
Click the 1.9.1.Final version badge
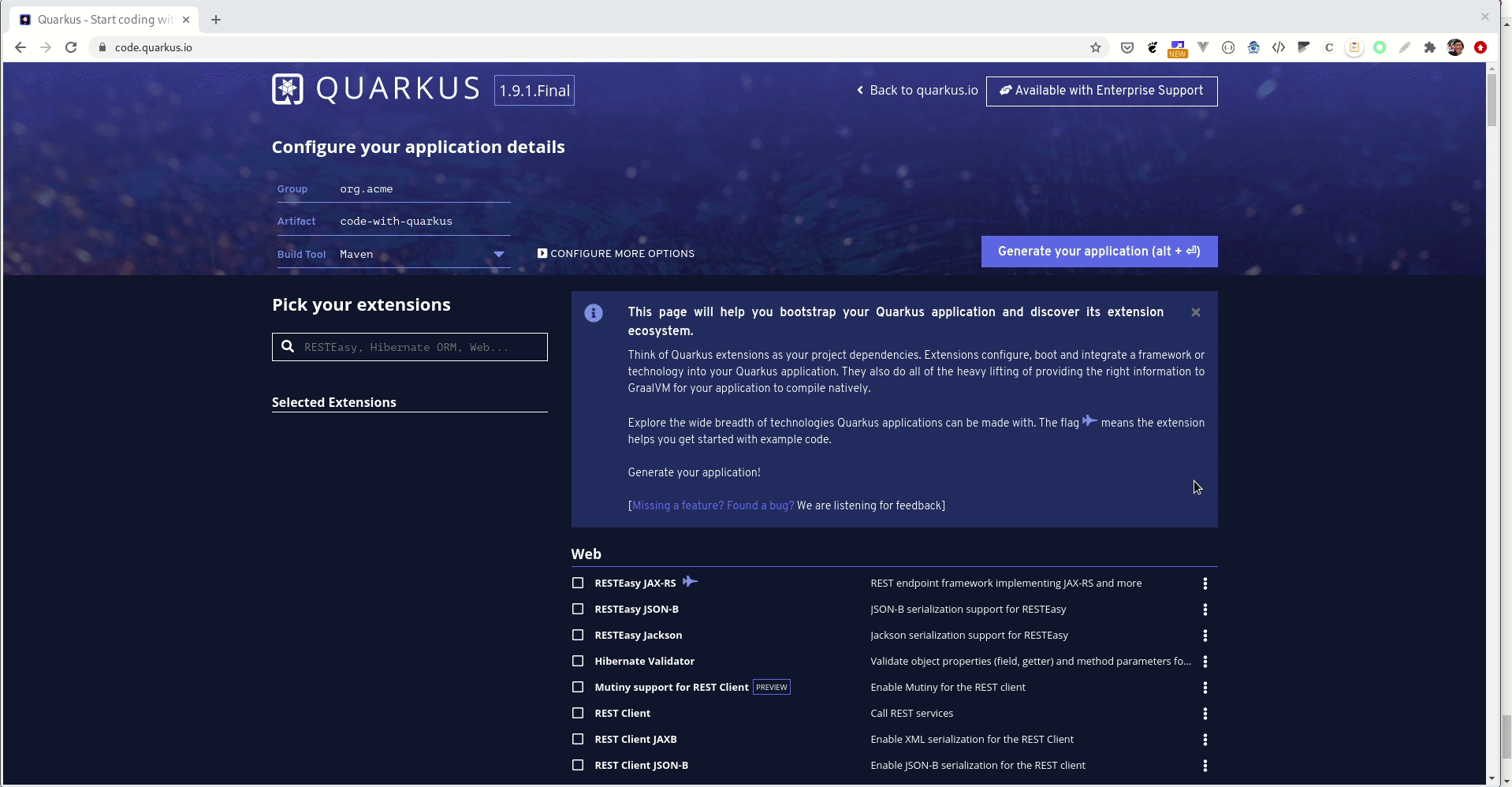click(x=534, y=91)
